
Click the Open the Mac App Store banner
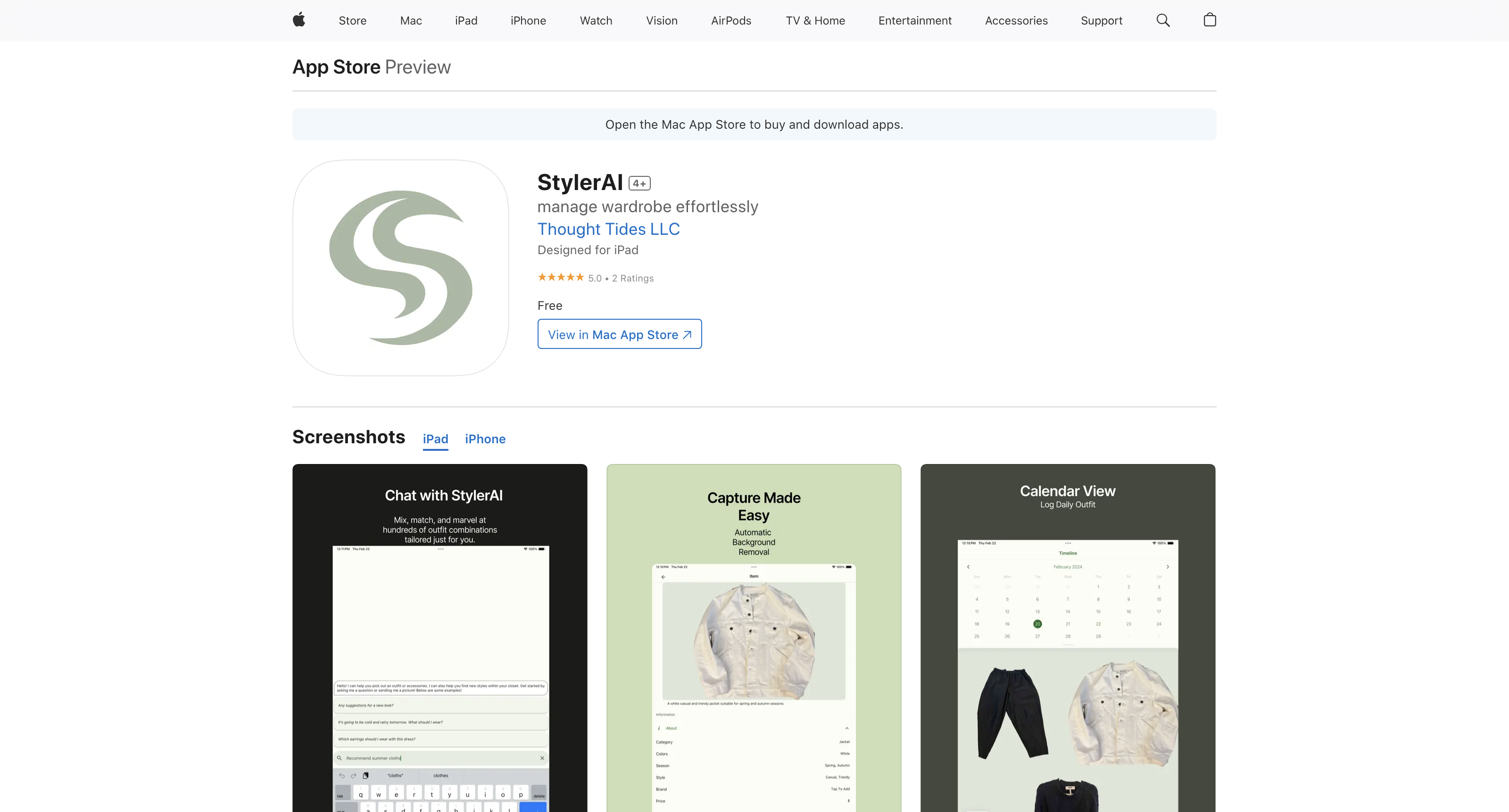[754, 124]
